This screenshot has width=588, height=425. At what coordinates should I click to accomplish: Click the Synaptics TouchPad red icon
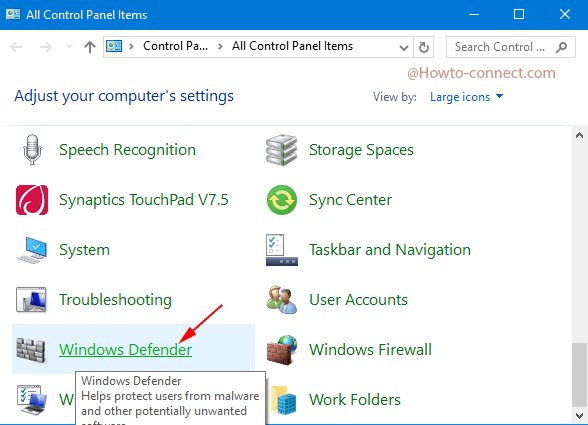(x=32, y=200)
